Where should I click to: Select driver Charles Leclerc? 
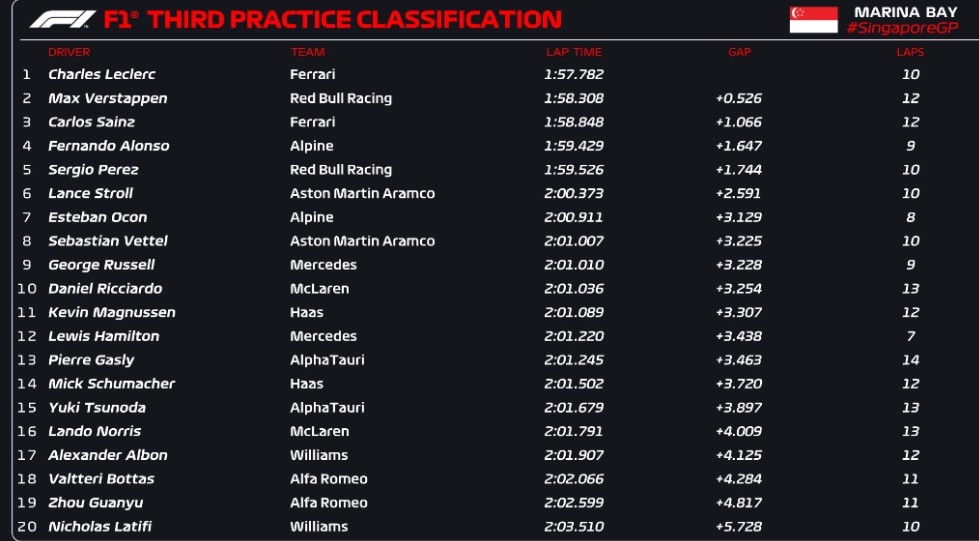[x=102, y=74]
